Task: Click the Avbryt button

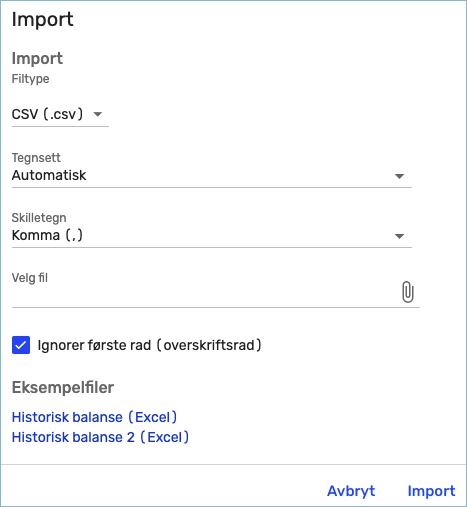Action: 351,491
